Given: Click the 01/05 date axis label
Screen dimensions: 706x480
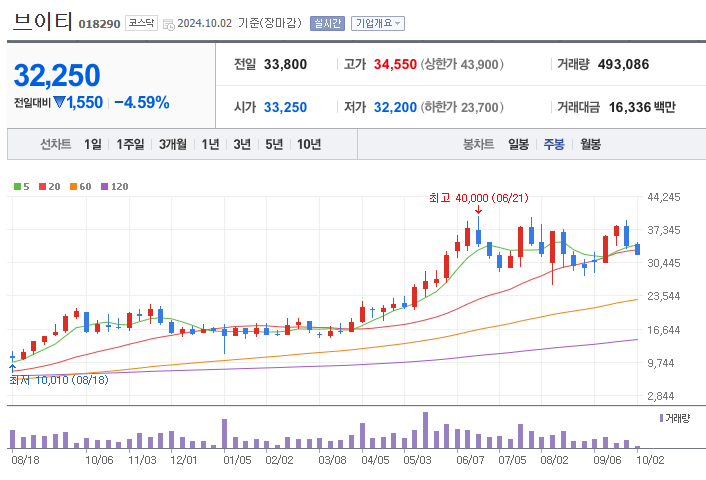Looking at the screenshot, I should click(x=237, y=460).
